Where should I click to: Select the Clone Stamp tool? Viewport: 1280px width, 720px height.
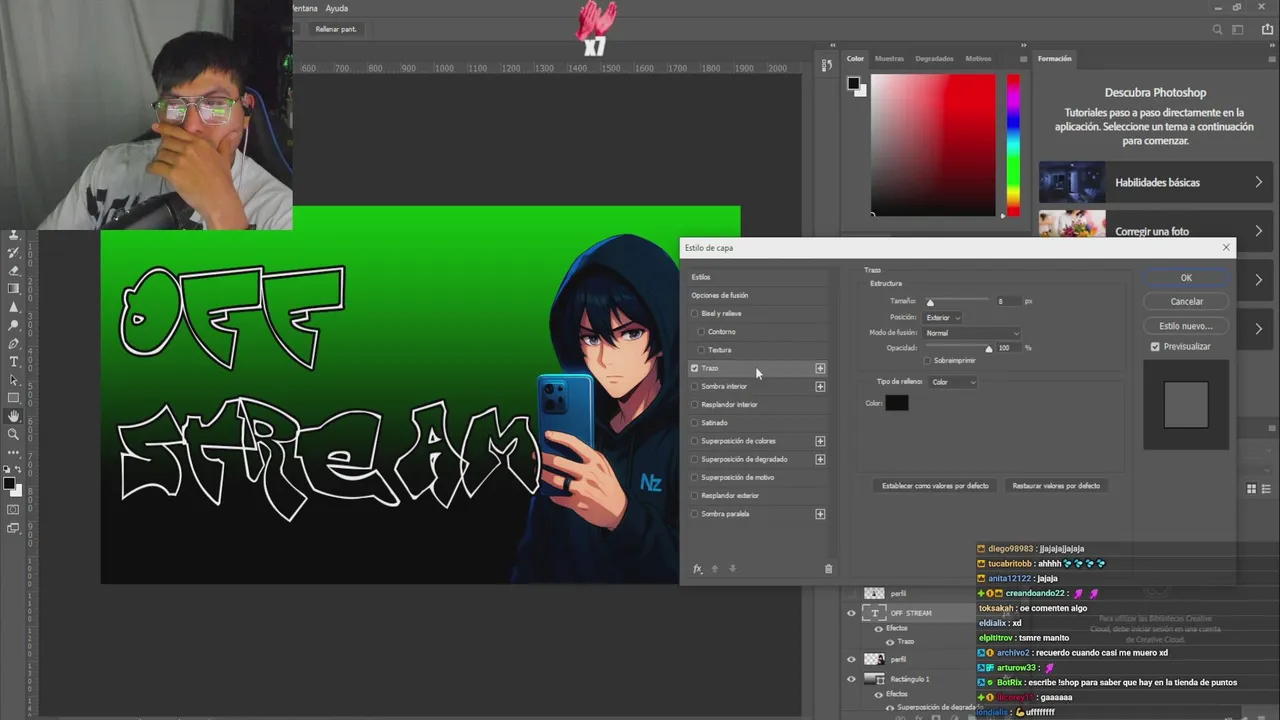[x=14, y=235]
